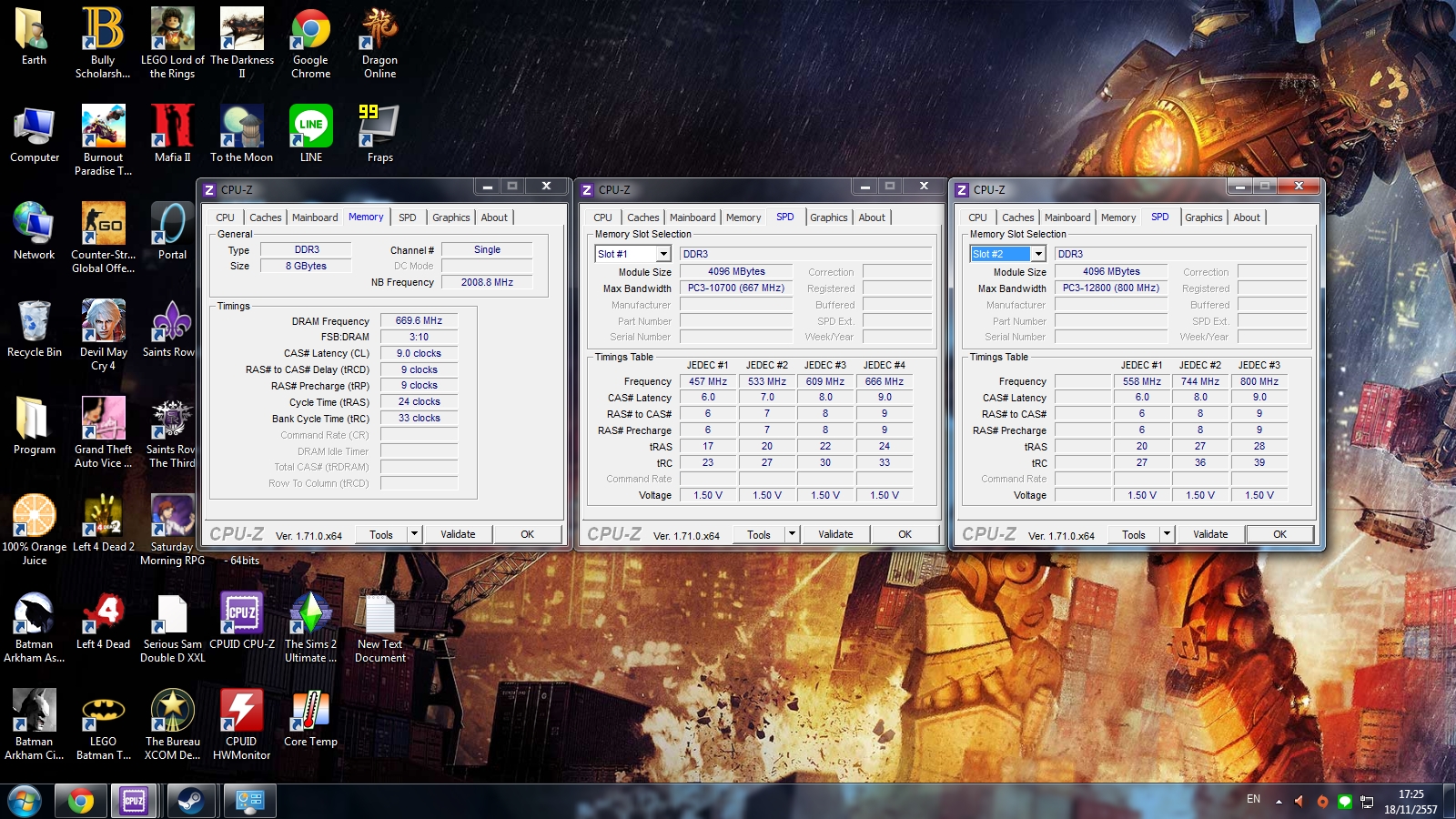Expand Tools arrow in Memory-tab CPU-Z window
1456x819 pixels.
415,534
